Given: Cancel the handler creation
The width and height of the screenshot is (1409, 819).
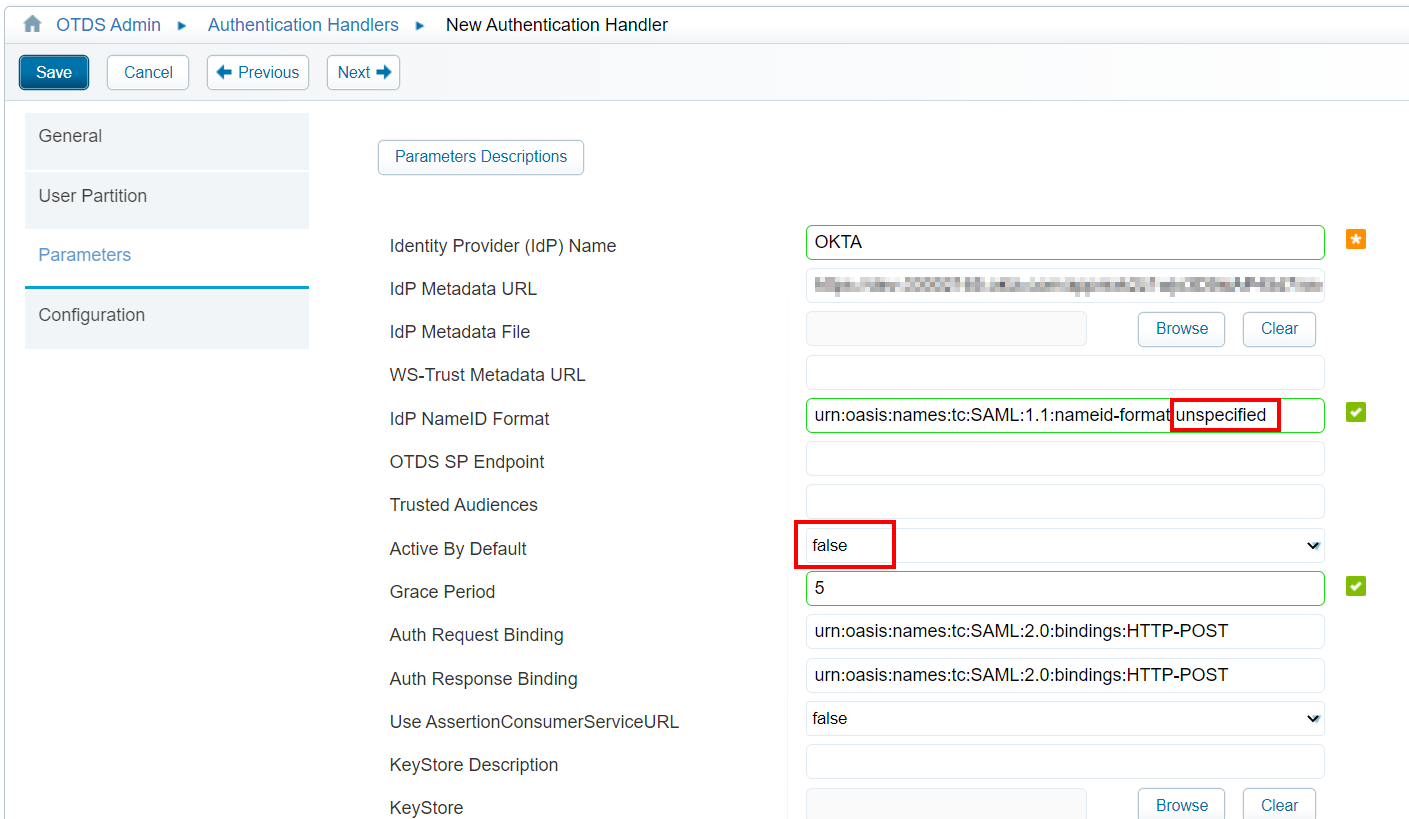Looking at the screenshot, I should point(148,73).
